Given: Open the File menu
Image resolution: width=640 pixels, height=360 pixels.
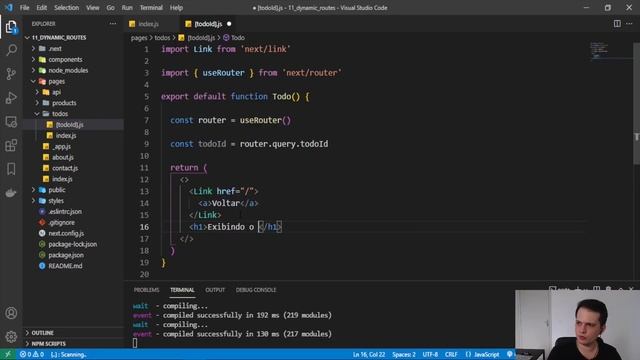Looking at the screenshot, I should [24, 8].
